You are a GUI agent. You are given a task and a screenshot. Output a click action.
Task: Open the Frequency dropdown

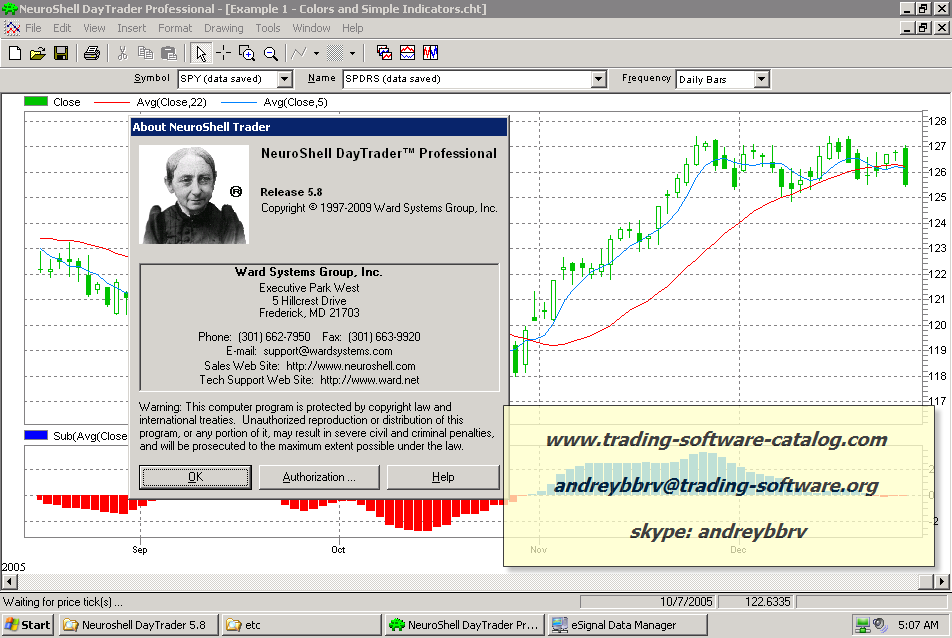(x=761, y=79)
